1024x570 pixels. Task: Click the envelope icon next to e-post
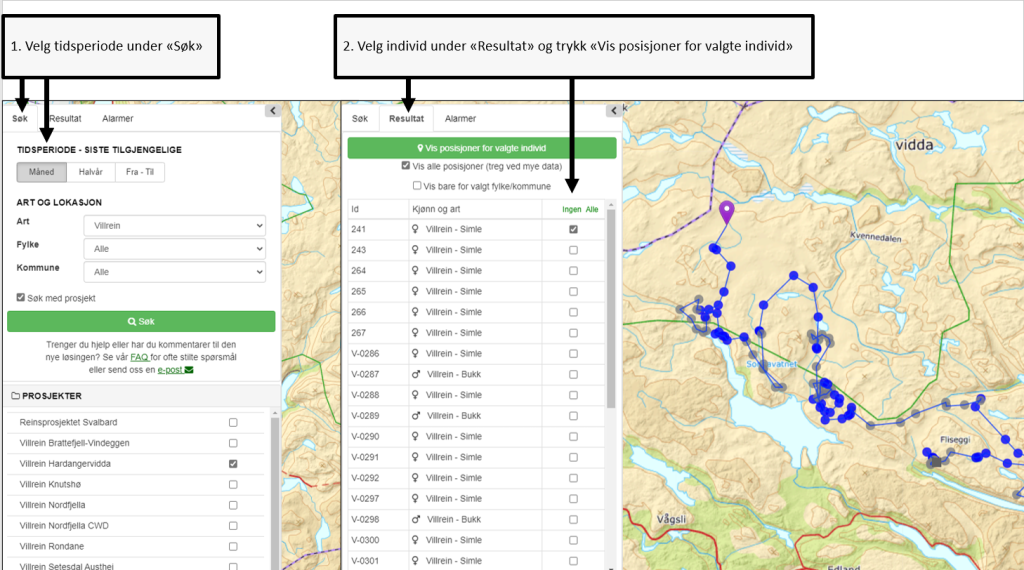click(189, 370)
